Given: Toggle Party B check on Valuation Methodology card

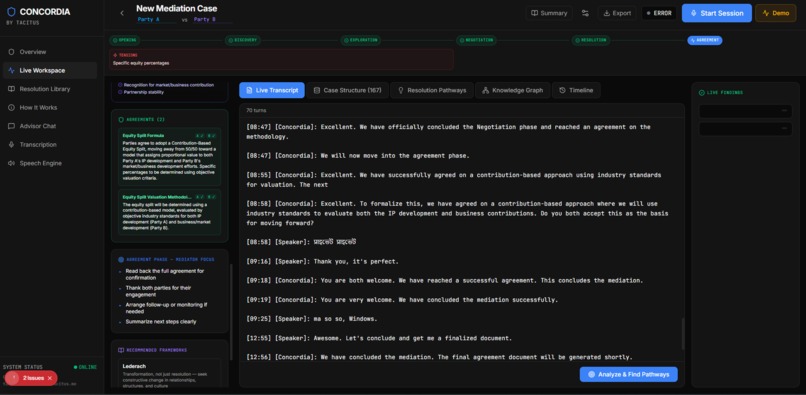Looking at the screenshot, I should click(x=211, y=197).
